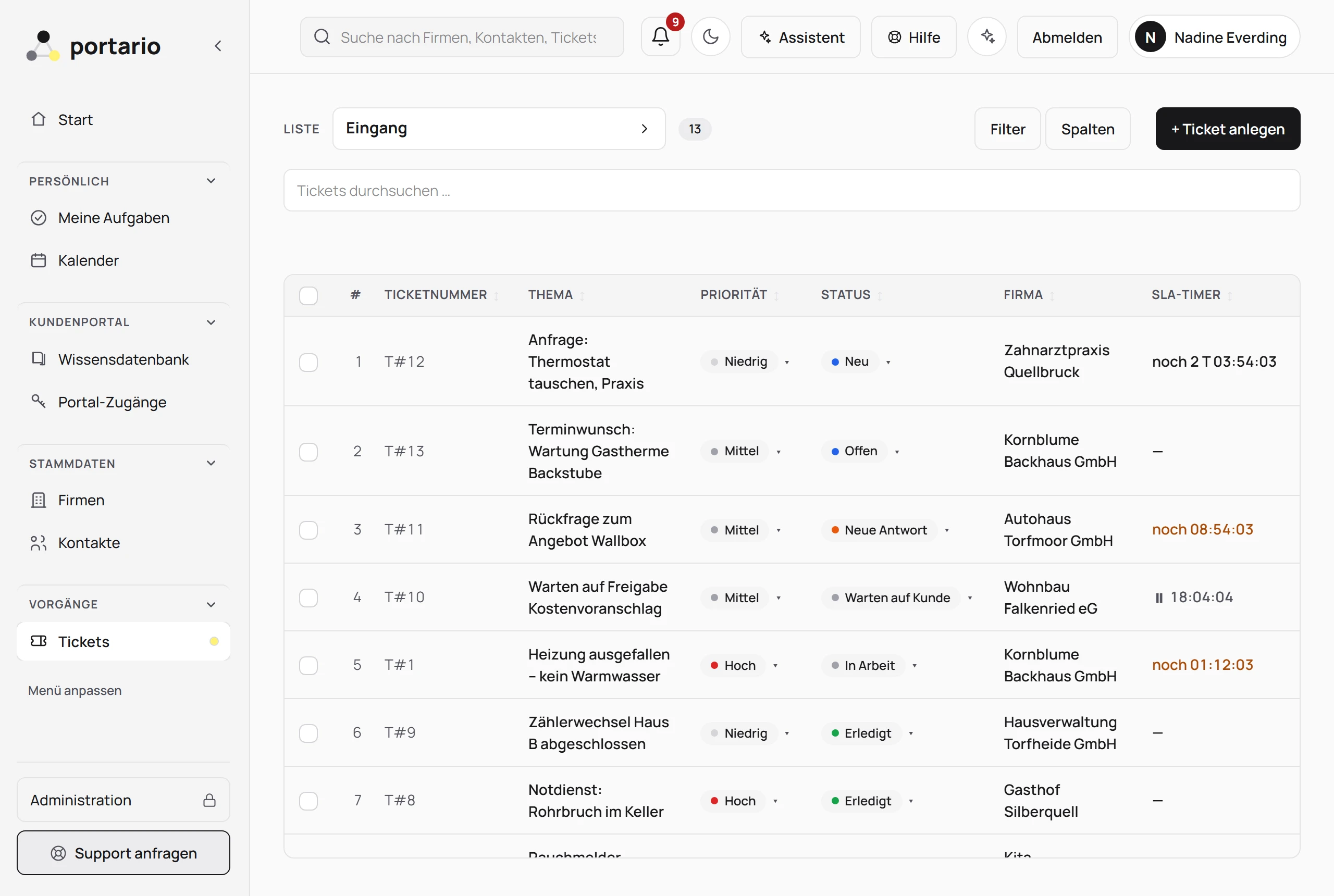Sort by Thema column arrows

582,295
